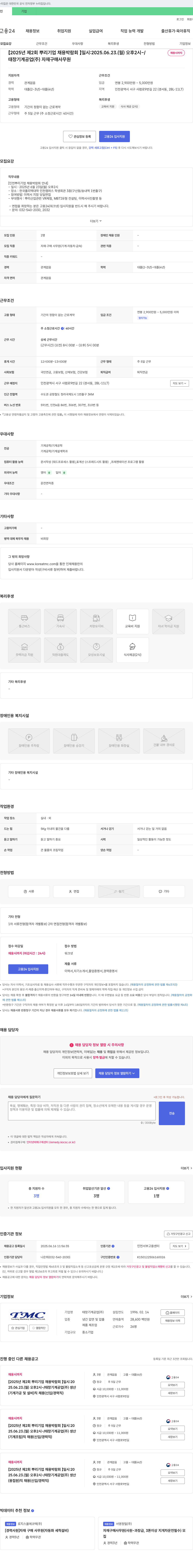Jump to 근무조건 anchor tab
The image size is (193, 1568).
pos(41,44)
